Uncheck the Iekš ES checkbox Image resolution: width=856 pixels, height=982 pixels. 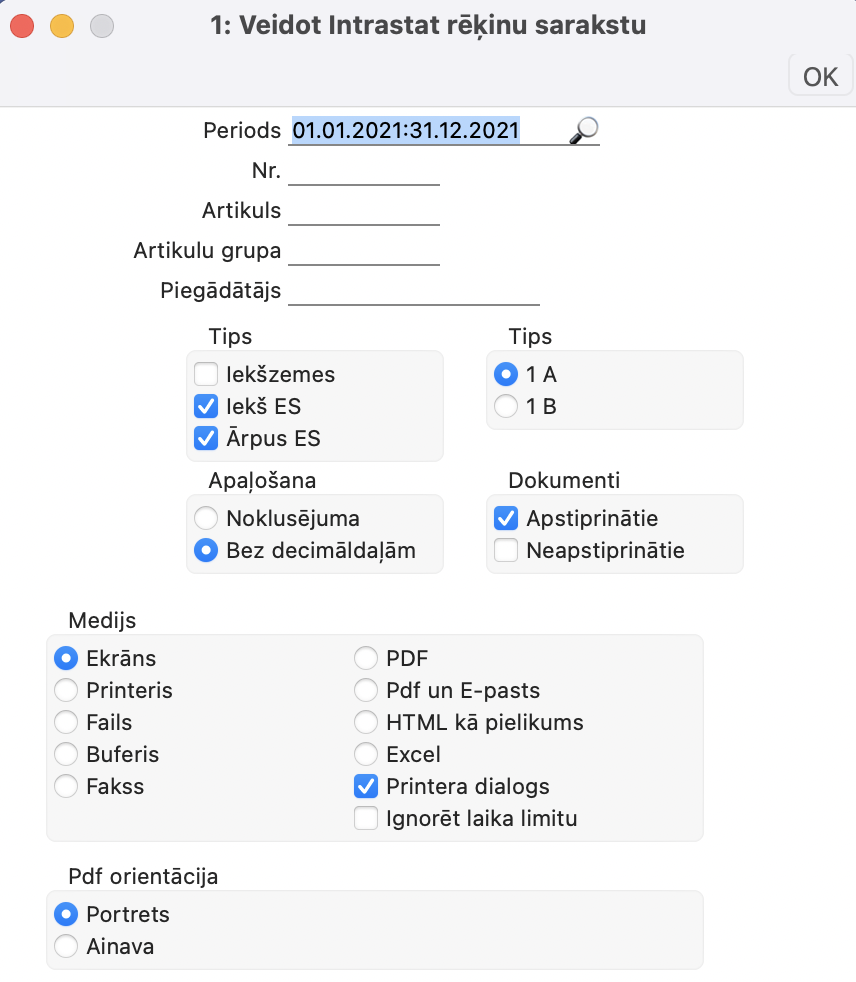(x=206, y=407)
